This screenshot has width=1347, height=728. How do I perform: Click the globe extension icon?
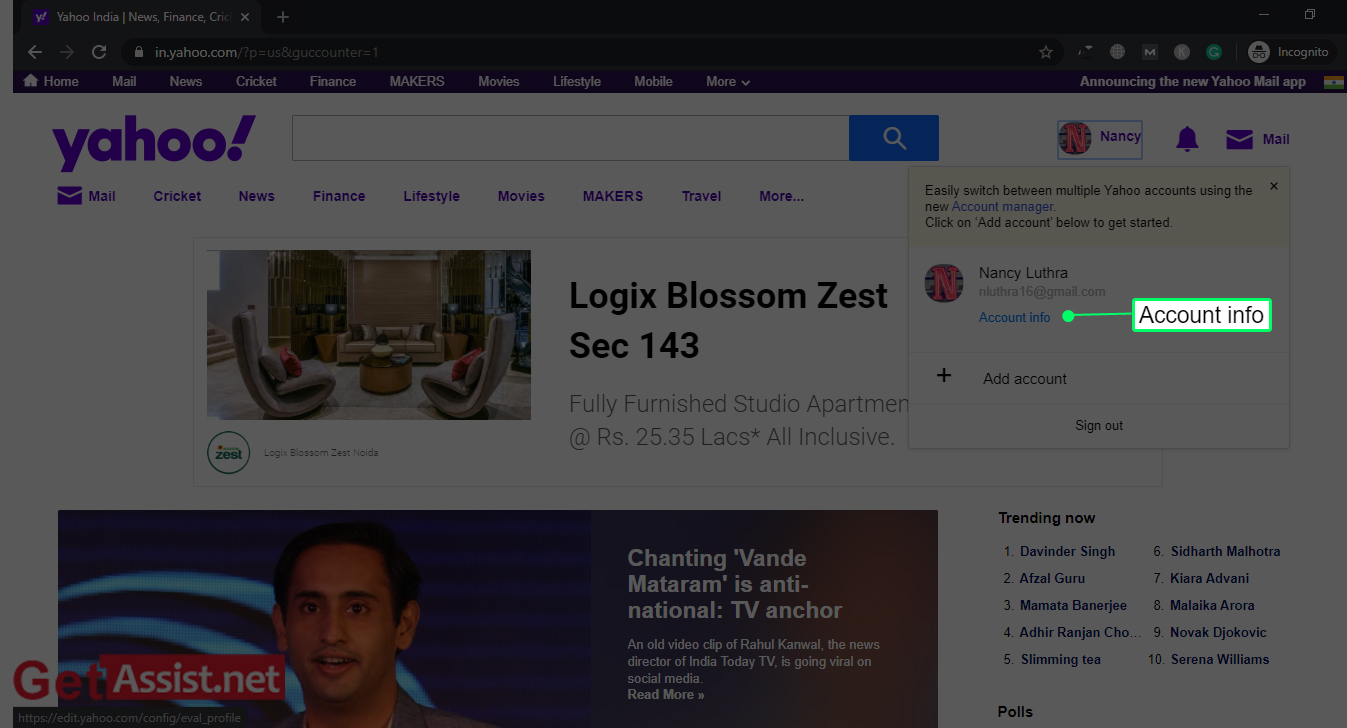[x=1118, y=52]
